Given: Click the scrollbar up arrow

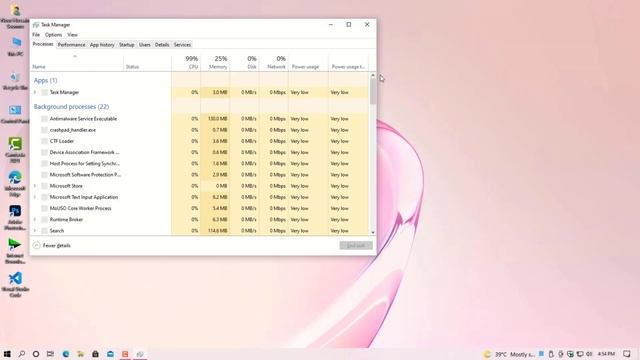Looking at the screenshot, I should point(373,76).
